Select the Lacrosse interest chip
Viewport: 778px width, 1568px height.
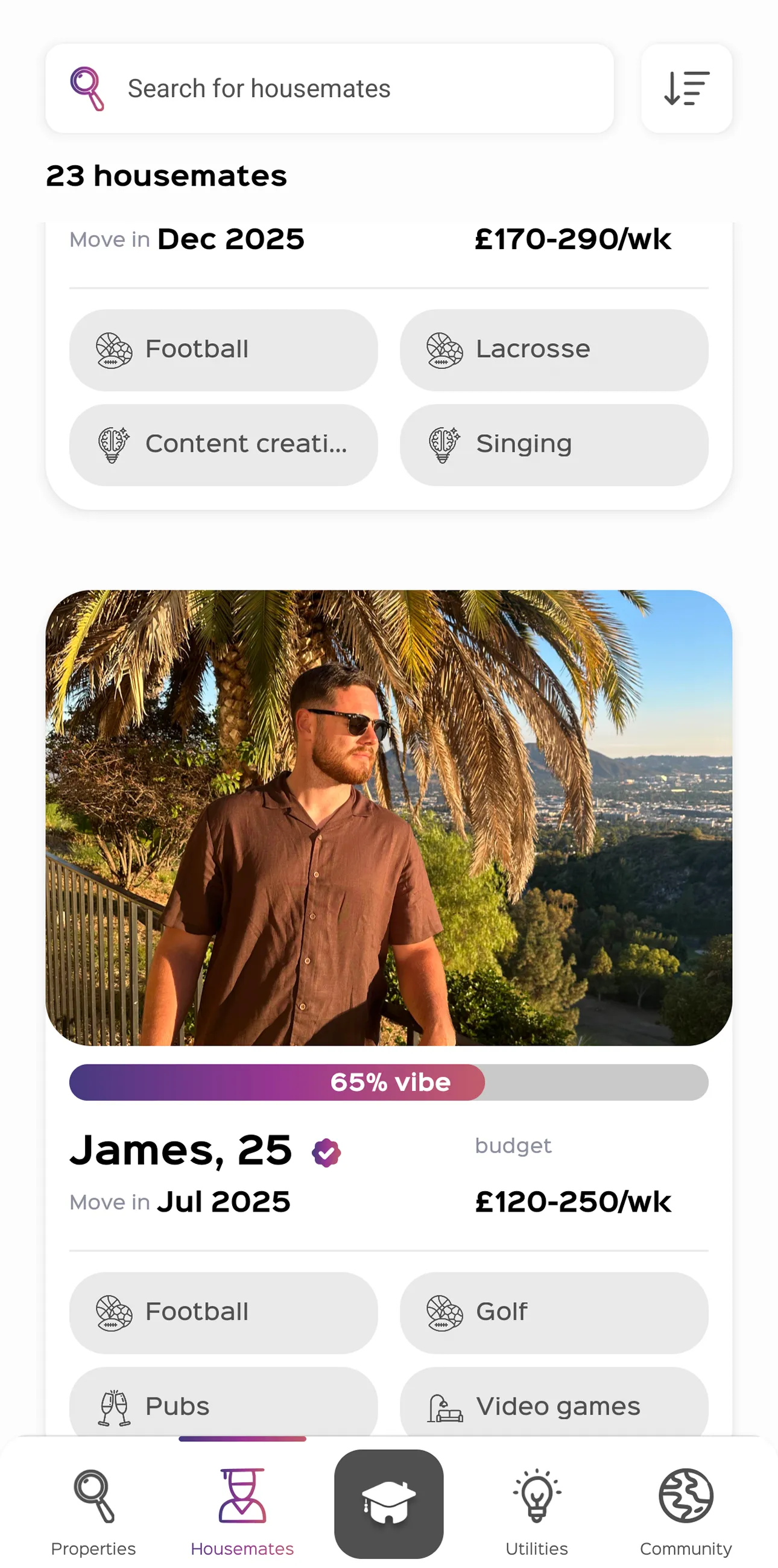click(x=554, y=350)
